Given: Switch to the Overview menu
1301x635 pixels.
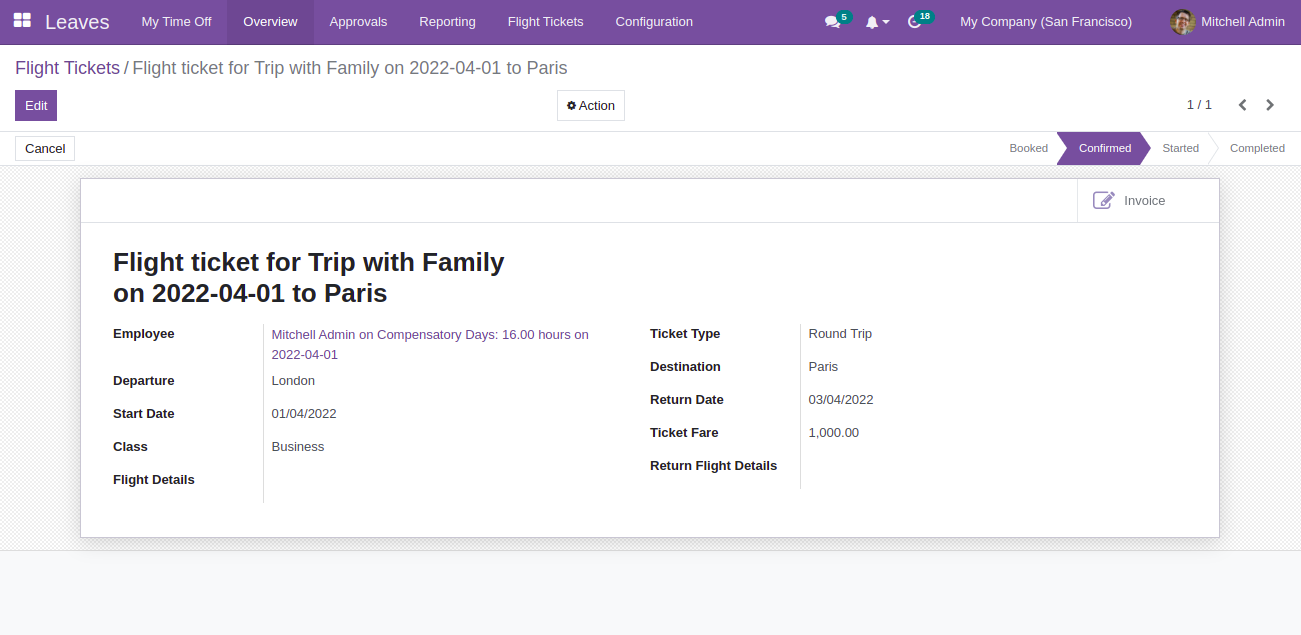Looking at the screenshot, I should pyautogui.click(x=268, y=21).
